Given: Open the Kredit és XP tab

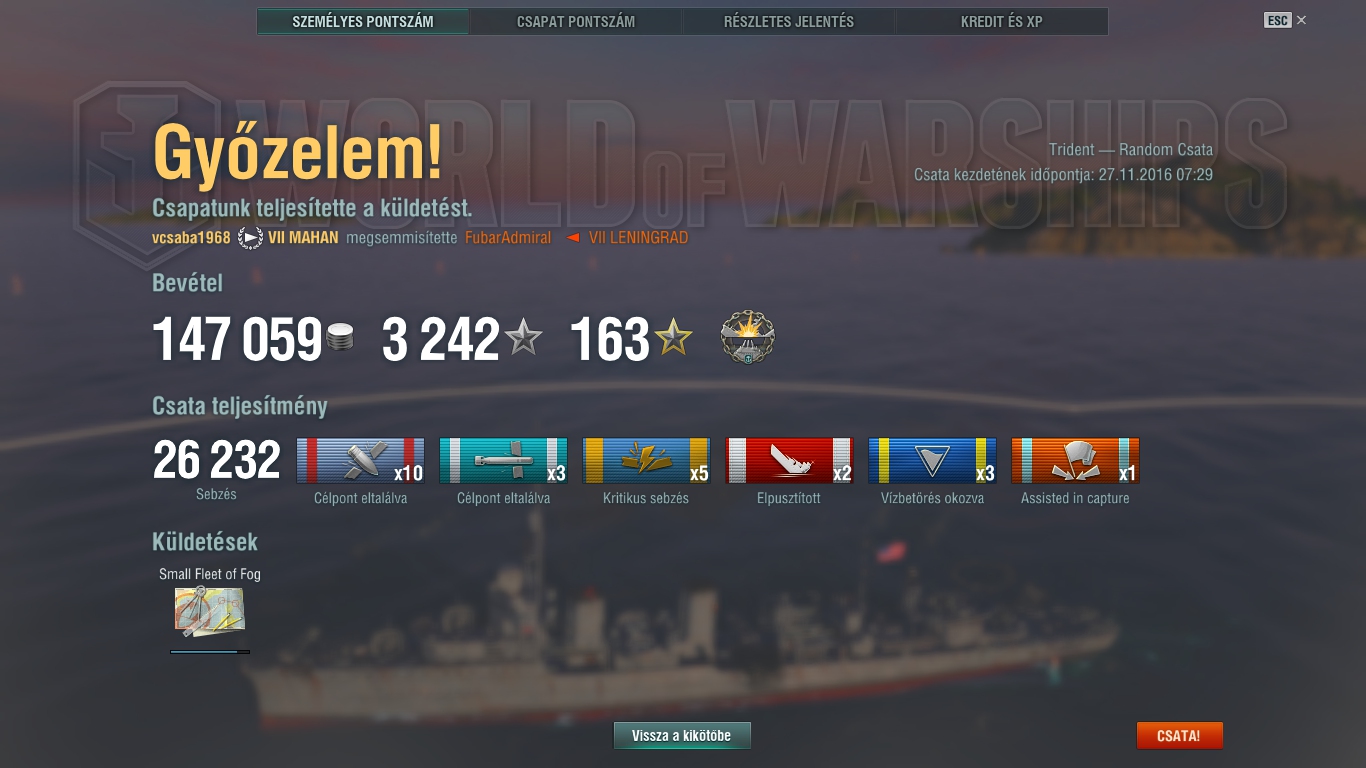Looking at the screenshot, I should 1002,21.
